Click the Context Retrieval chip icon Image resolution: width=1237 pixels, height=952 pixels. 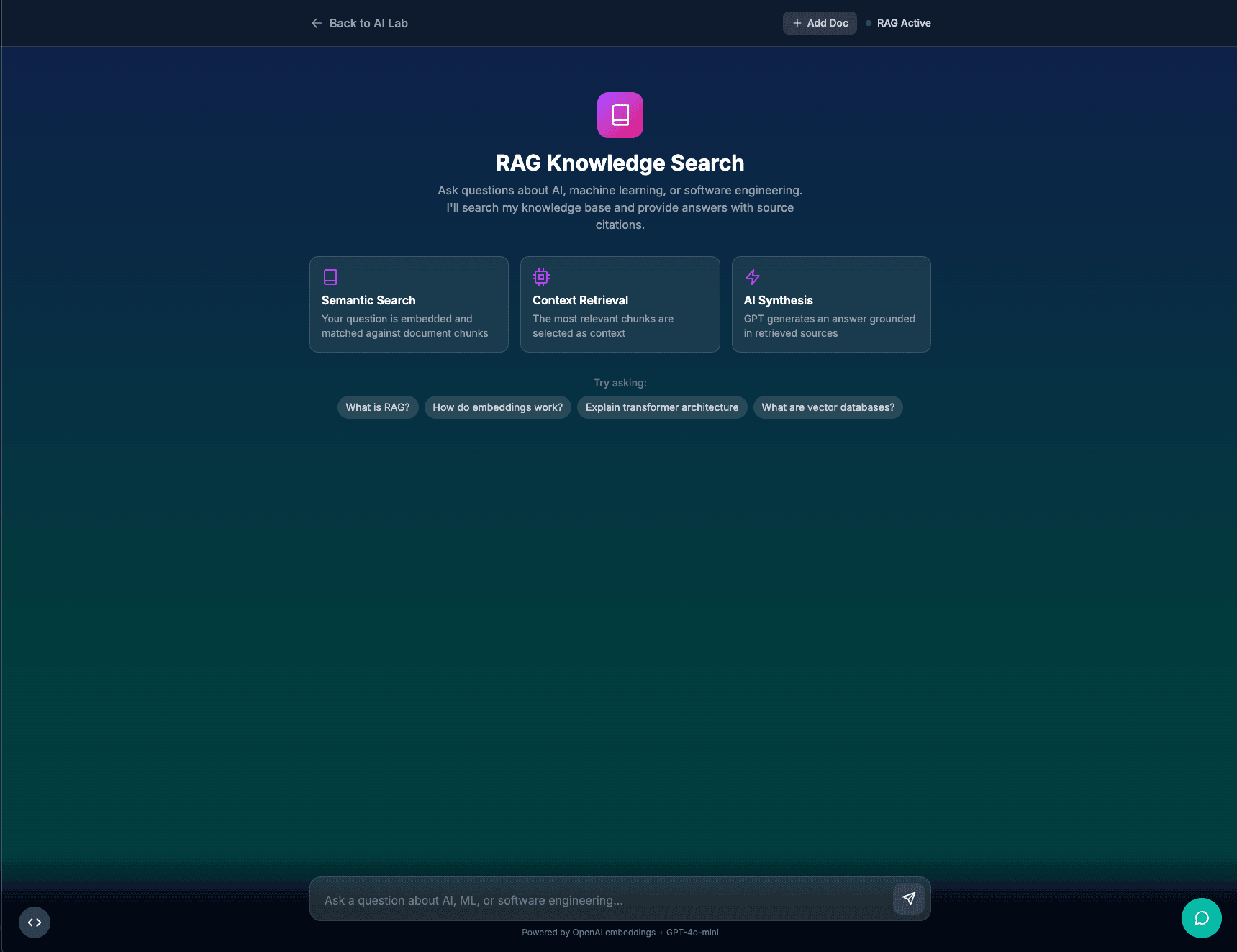(x=541, y=276)
